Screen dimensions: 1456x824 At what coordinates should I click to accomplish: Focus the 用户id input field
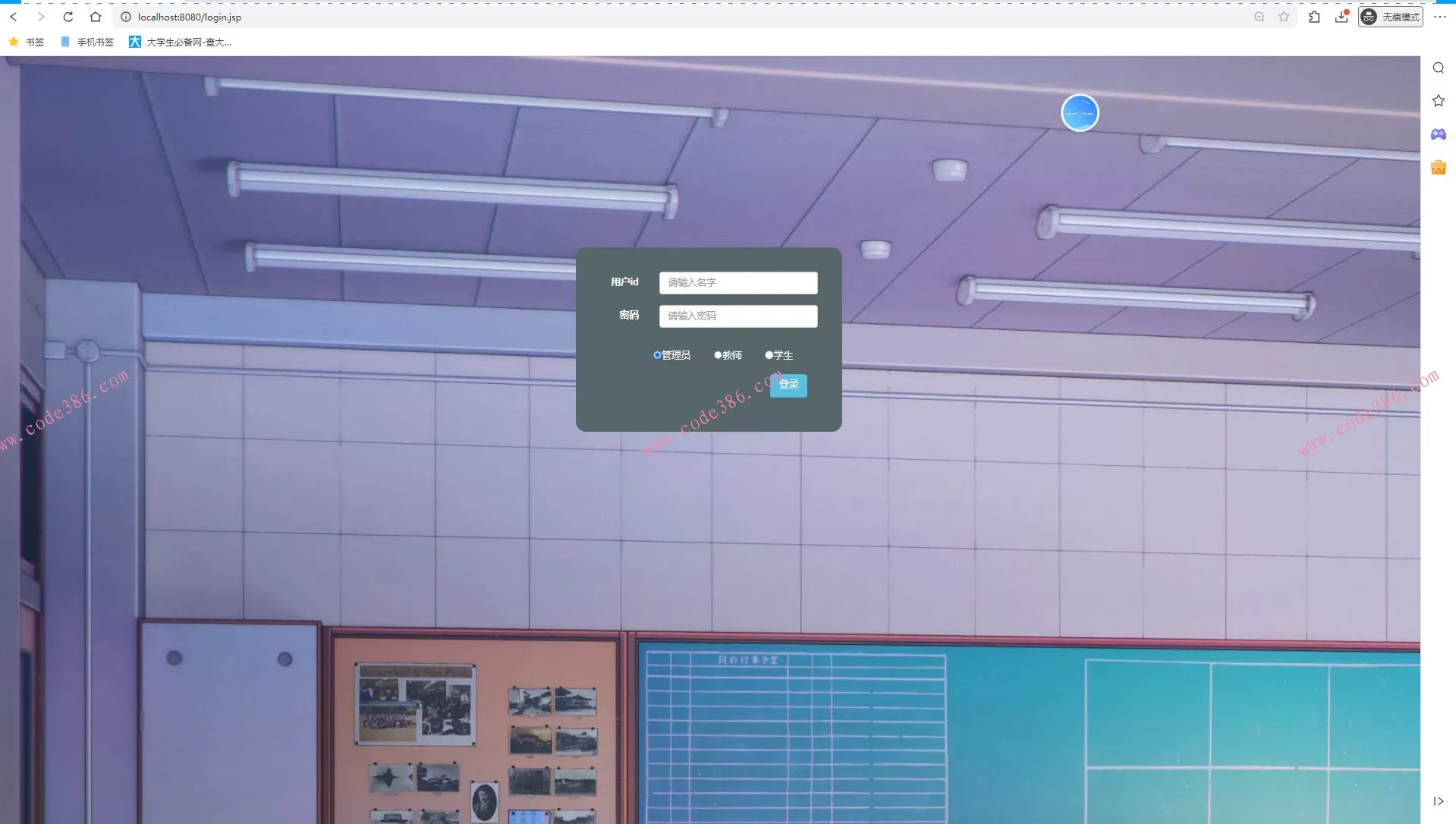coord(738,283)
